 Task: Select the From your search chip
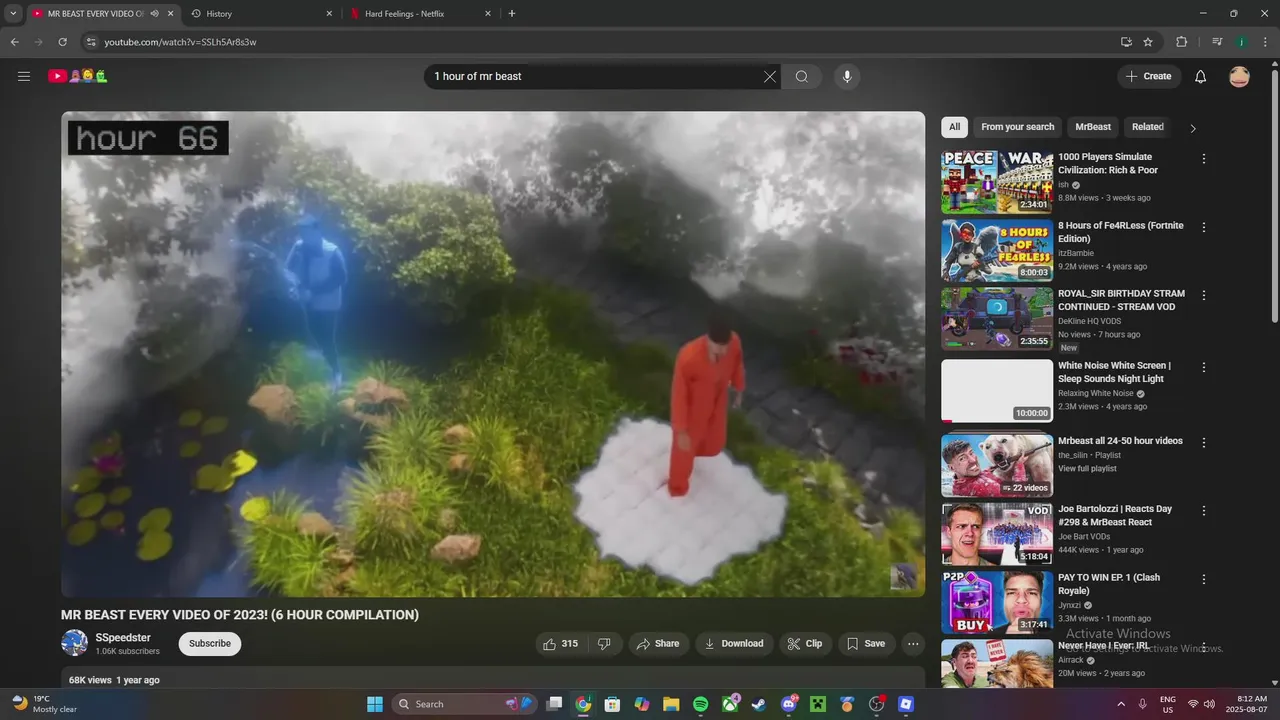pos(1017,127)
